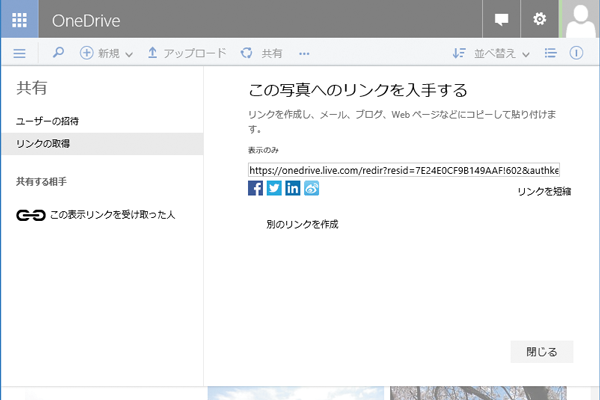Viewport: 600px width, 400px height.
Task: Click 別のリンクを作成 link
Action: tap(302, 224)
